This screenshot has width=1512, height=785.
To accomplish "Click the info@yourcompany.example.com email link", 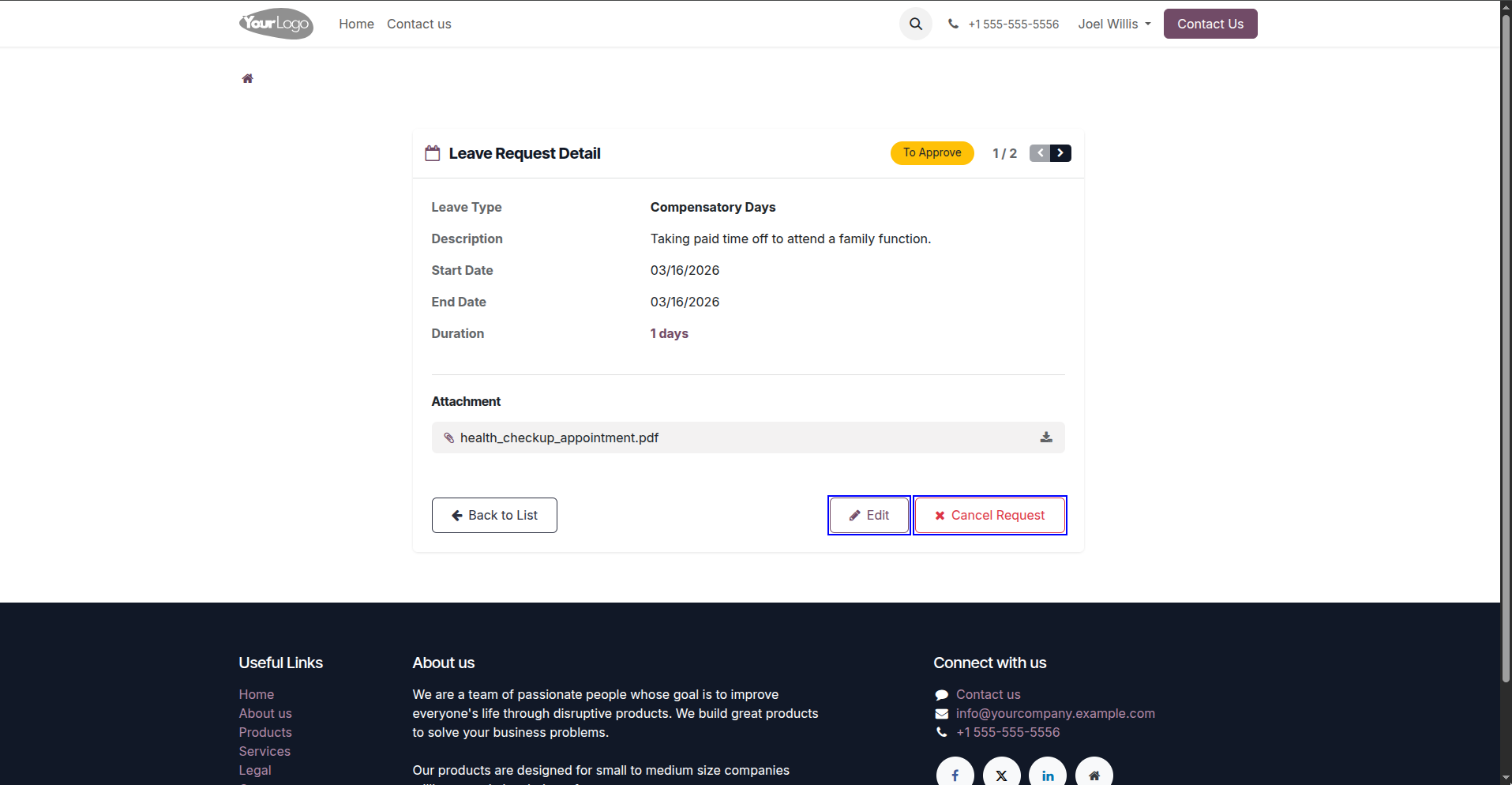I will (1055, 713).
